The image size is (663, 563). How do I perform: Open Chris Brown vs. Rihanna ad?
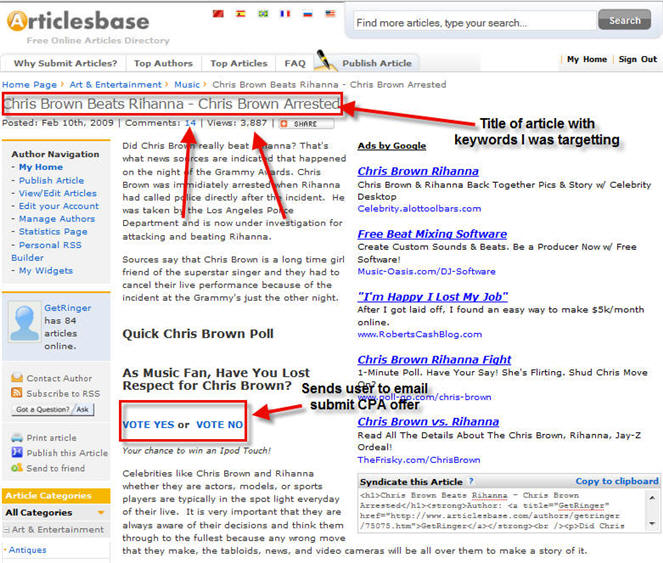[x=428, y=422]
